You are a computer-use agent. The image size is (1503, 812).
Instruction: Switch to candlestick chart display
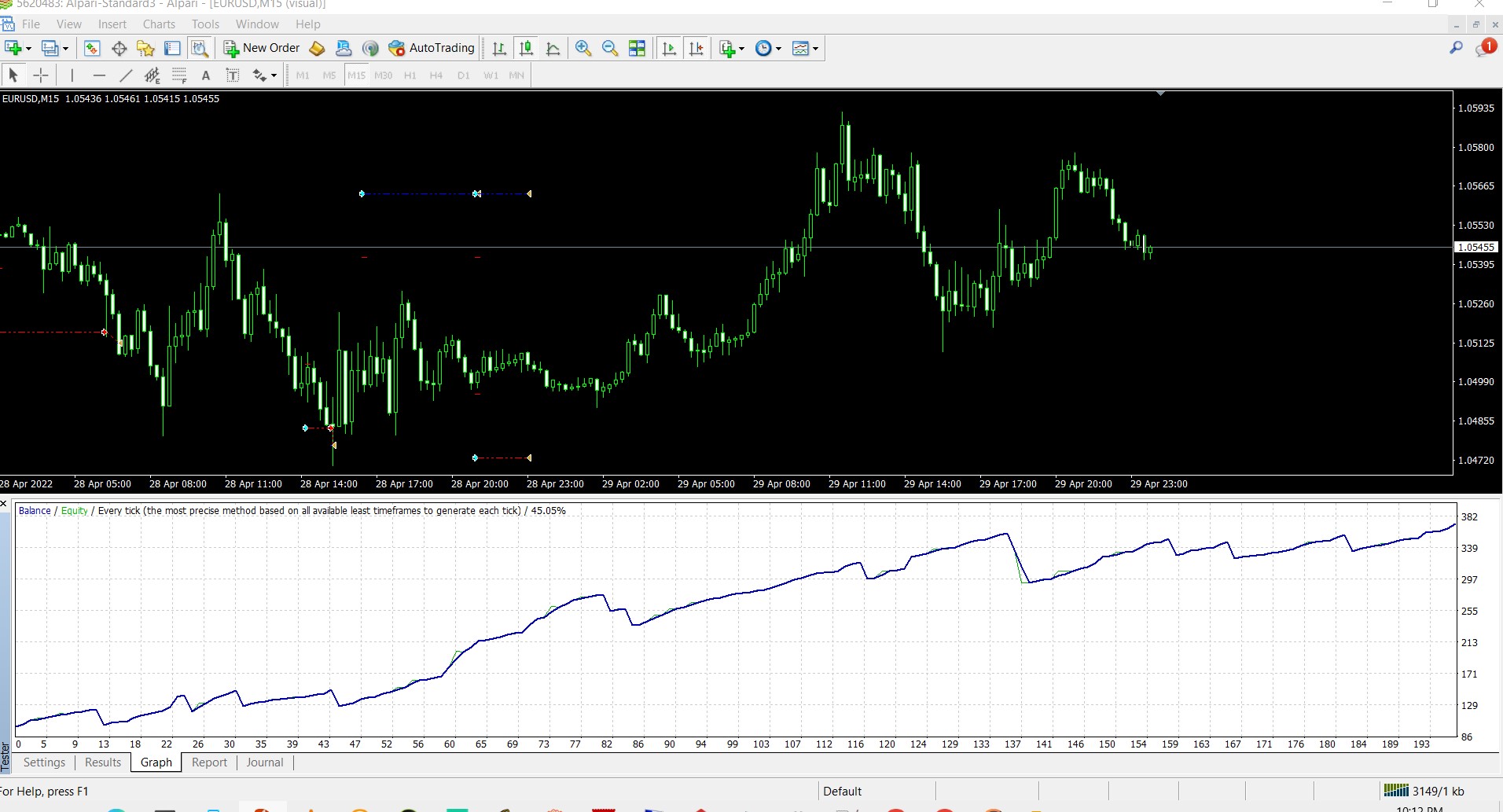coord(526,49)
